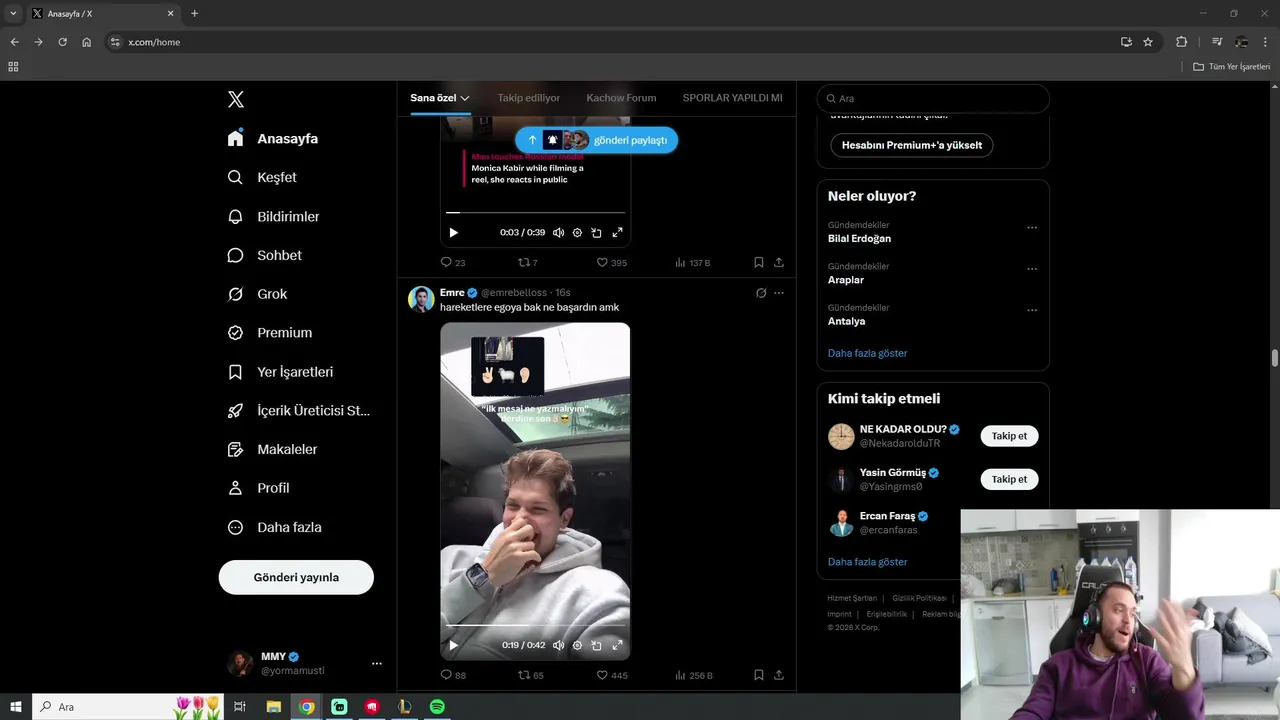Seek on top video progress bar
The image size is (1280, 720).
coord(535,212)
